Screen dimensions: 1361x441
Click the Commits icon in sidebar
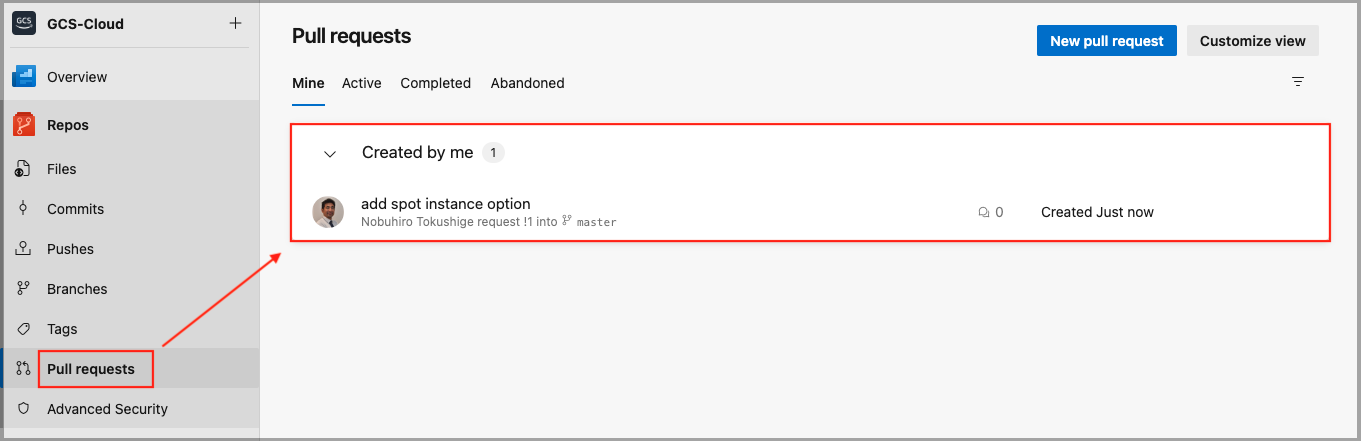pos(23,209)
